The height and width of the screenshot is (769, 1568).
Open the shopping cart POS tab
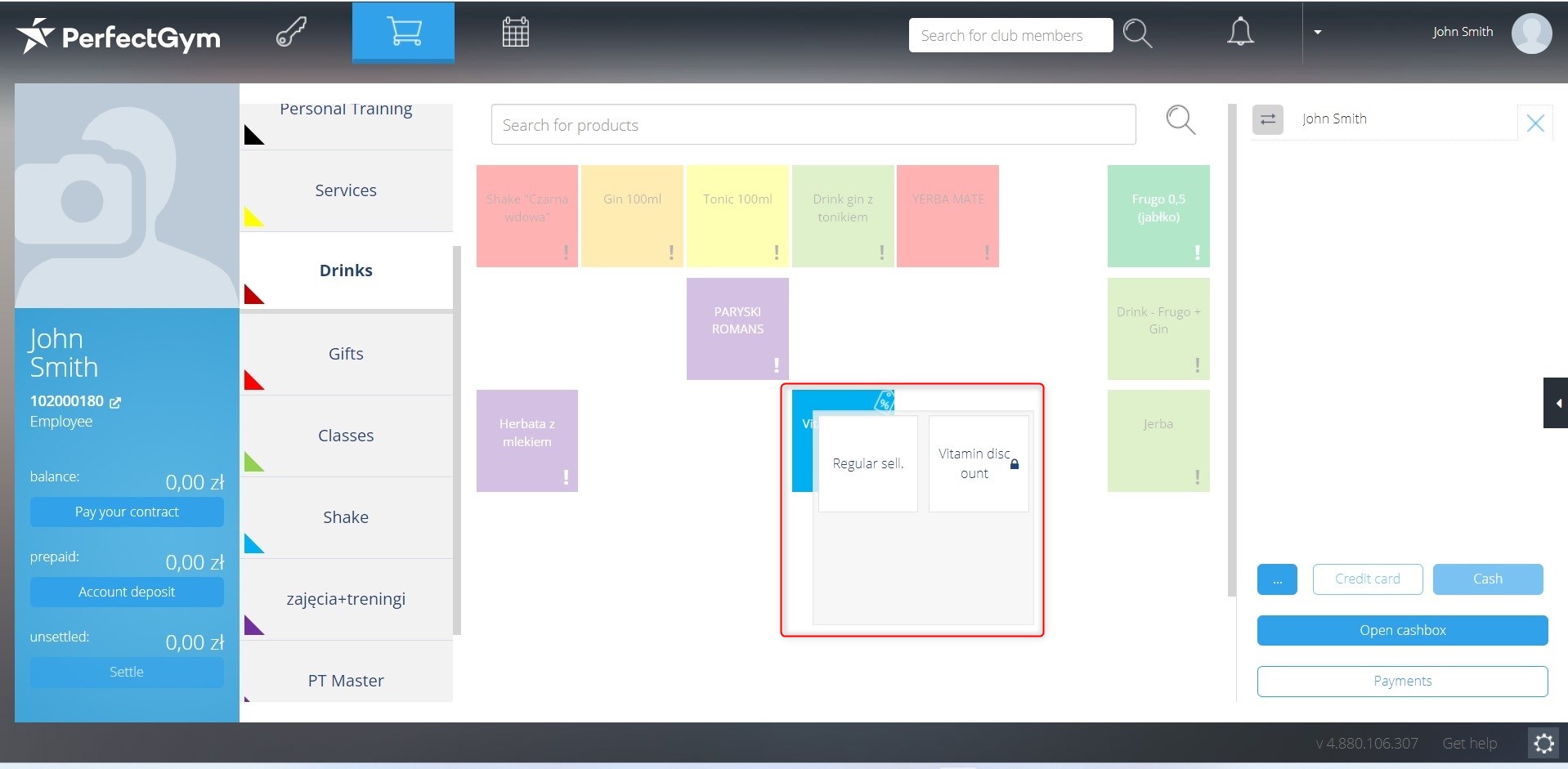[403, 32]
